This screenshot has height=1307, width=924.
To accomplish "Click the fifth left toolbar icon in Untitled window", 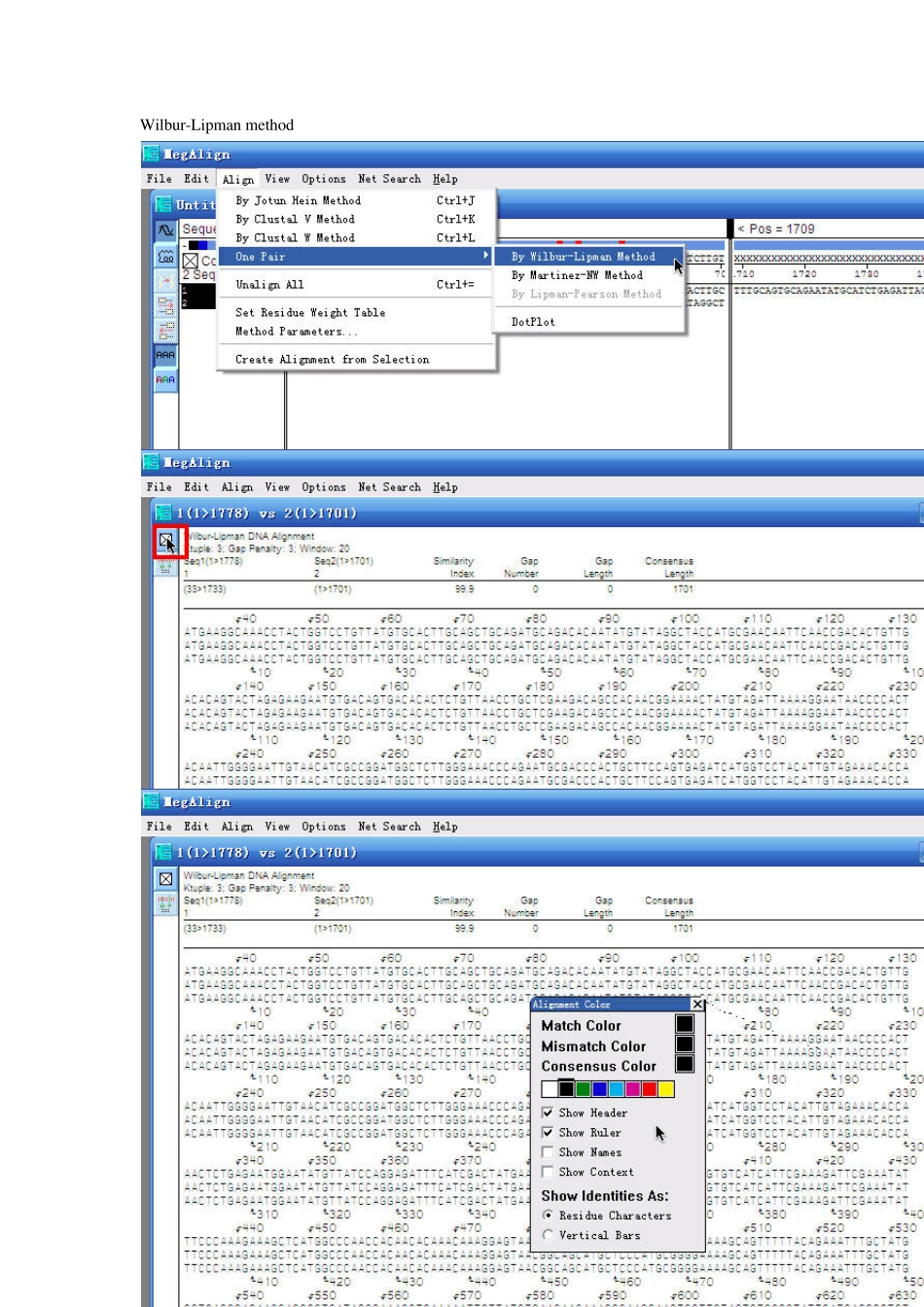I will coord(165,333).
